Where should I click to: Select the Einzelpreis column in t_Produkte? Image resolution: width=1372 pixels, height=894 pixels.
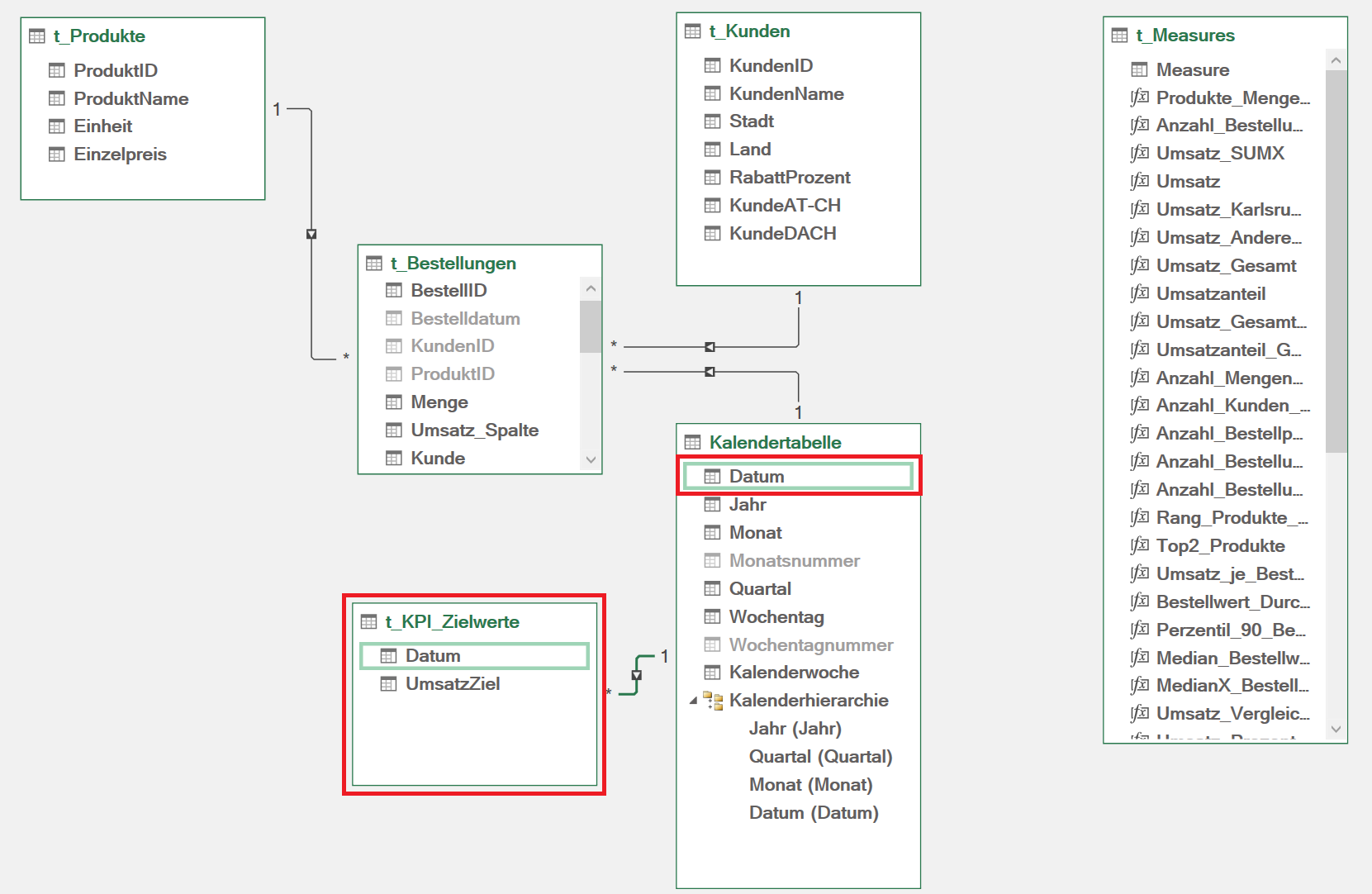point(120,155)
